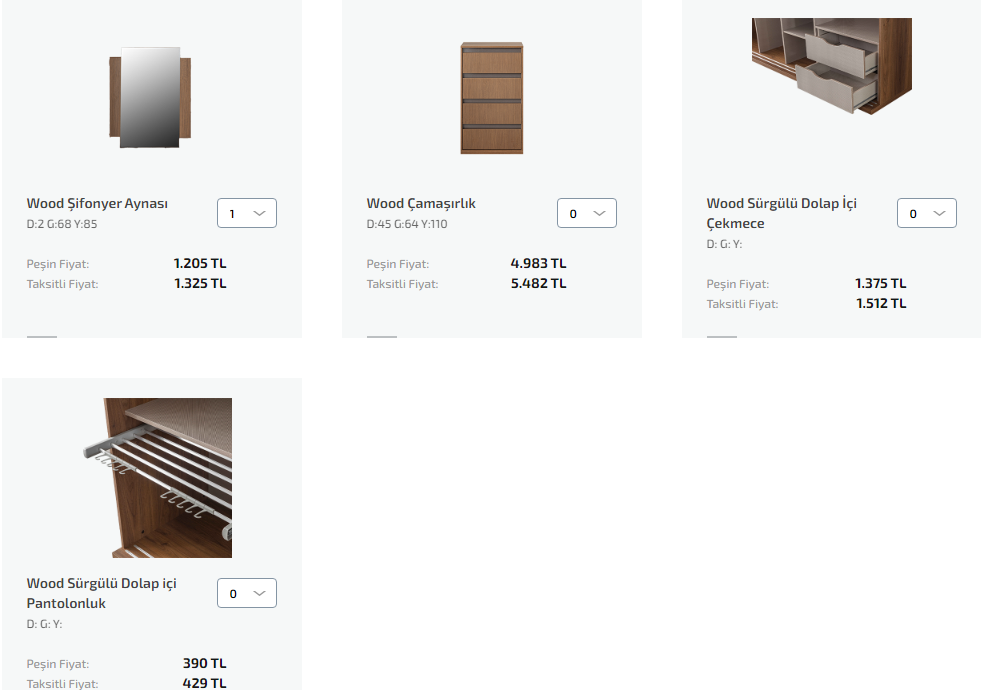Open Wood Sürgülü Dolap İçi Çekmece title
The height and width of the screenshot is (690, 981).
(781, 213)
